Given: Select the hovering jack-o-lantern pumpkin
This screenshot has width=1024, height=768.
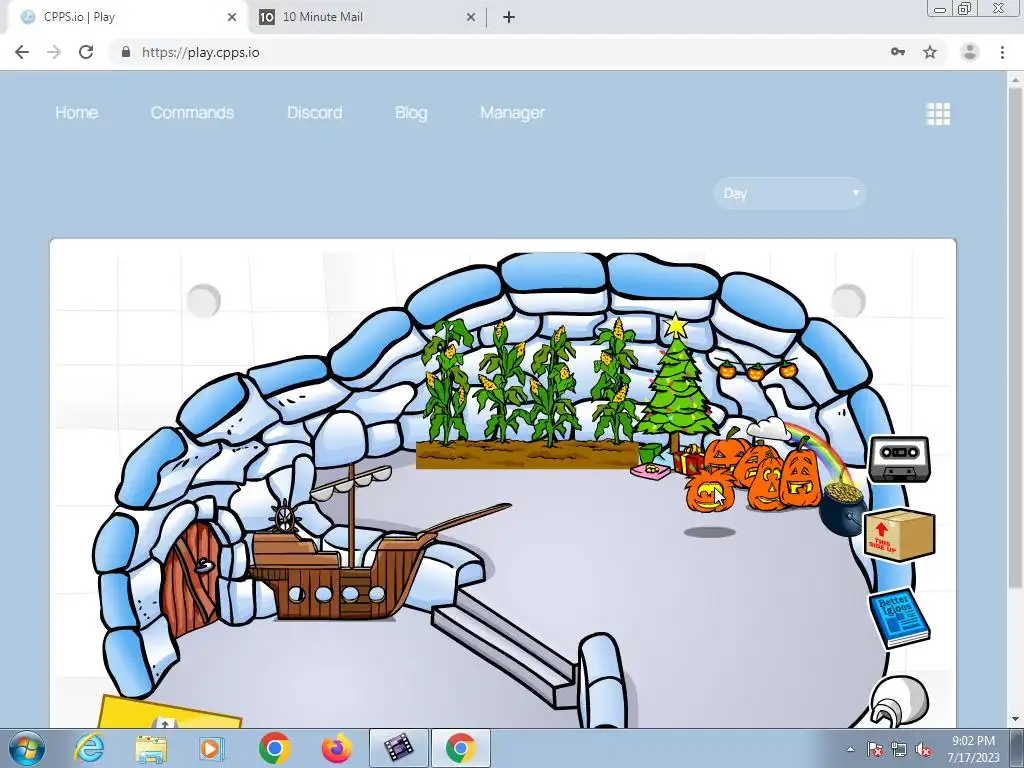Looking at the screenshot, I should tap(709, 492).
